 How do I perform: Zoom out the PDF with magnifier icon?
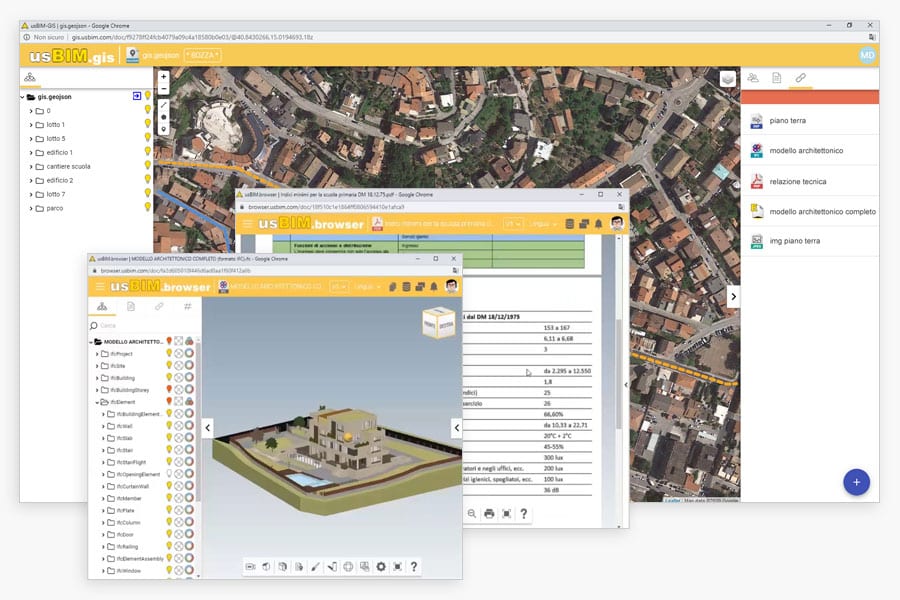[471, 514]
